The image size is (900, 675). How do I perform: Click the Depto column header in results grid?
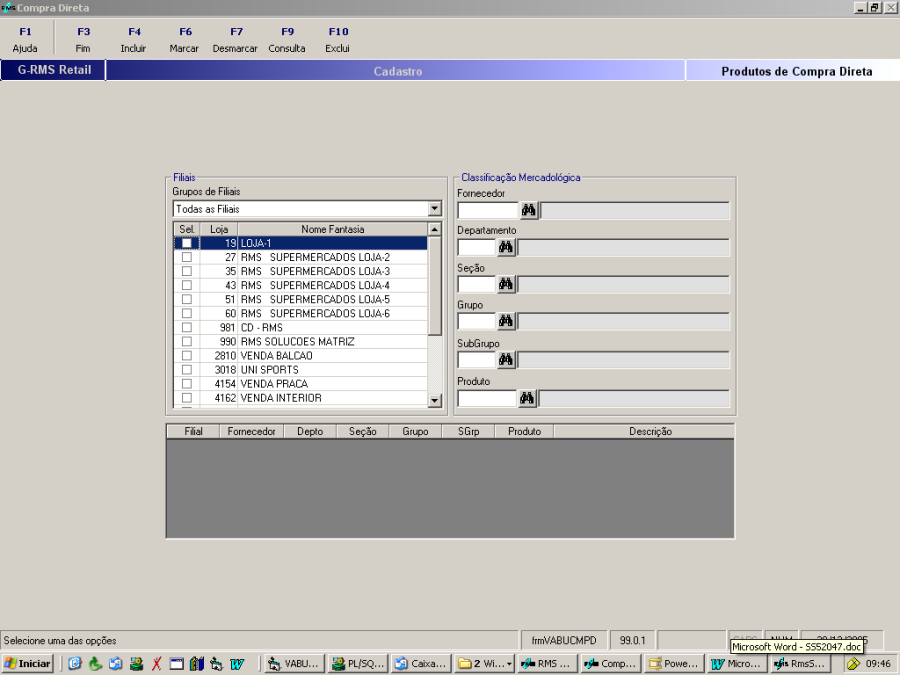(x=310, y=431)
